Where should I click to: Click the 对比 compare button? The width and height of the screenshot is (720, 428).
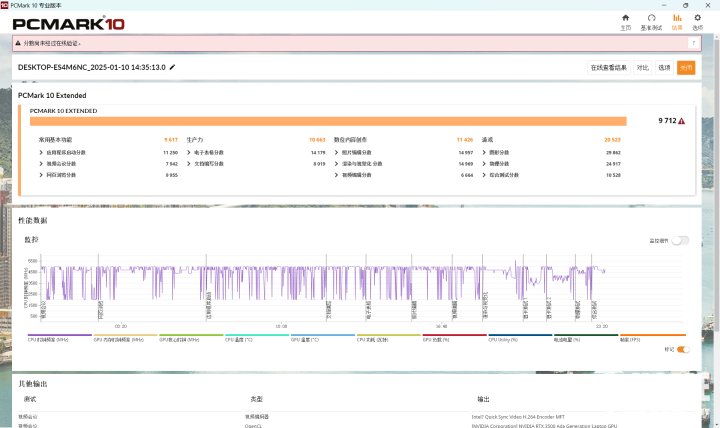(643, 68)
